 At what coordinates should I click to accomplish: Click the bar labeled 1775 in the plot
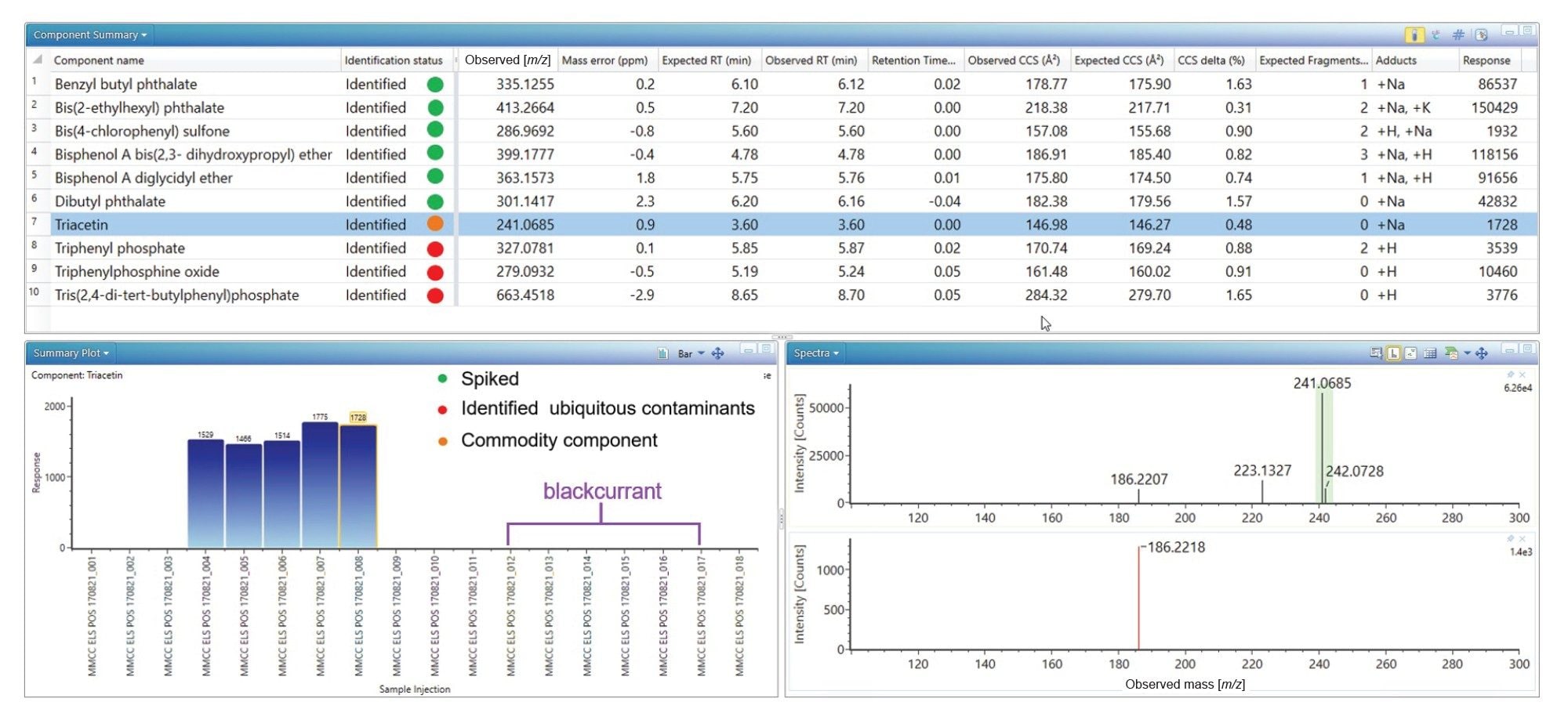tap(320, 486)
